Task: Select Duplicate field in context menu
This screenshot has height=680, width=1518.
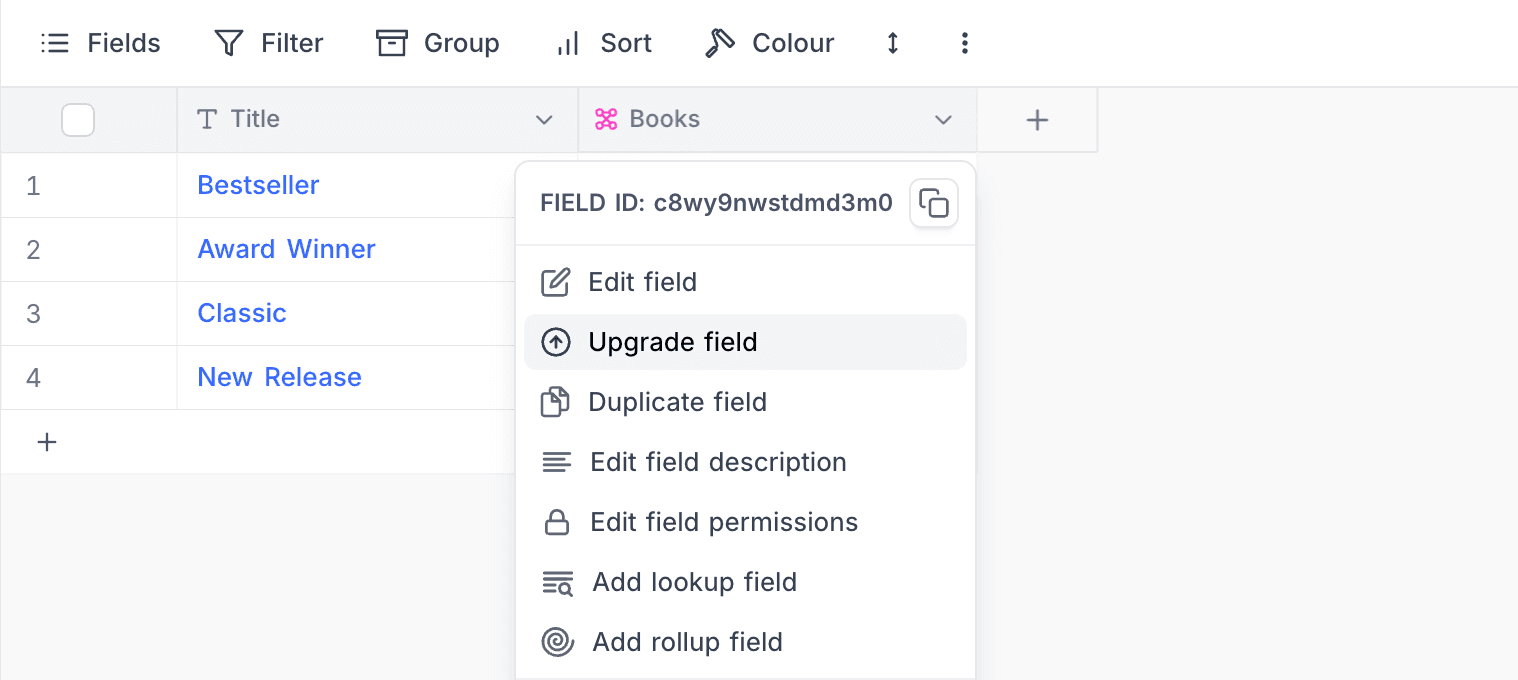Action: click(x=677, y=402)
